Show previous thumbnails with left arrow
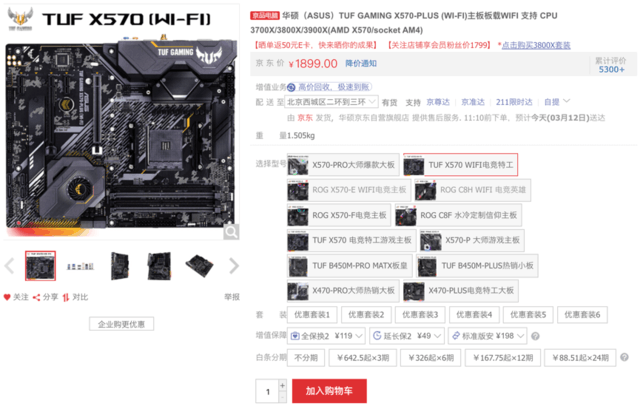 point(10,266)
